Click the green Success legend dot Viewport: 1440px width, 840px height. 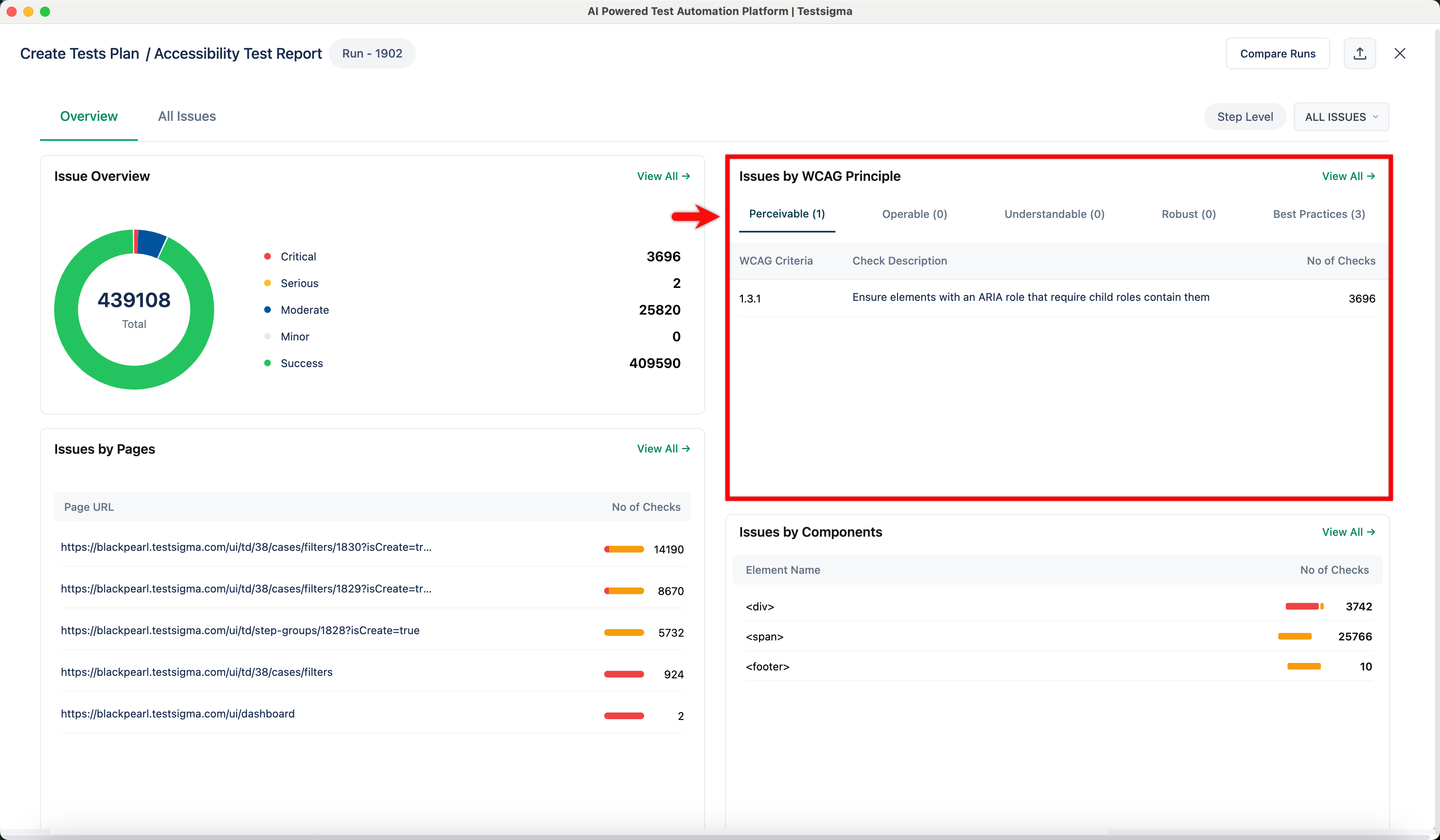[267, 363]
